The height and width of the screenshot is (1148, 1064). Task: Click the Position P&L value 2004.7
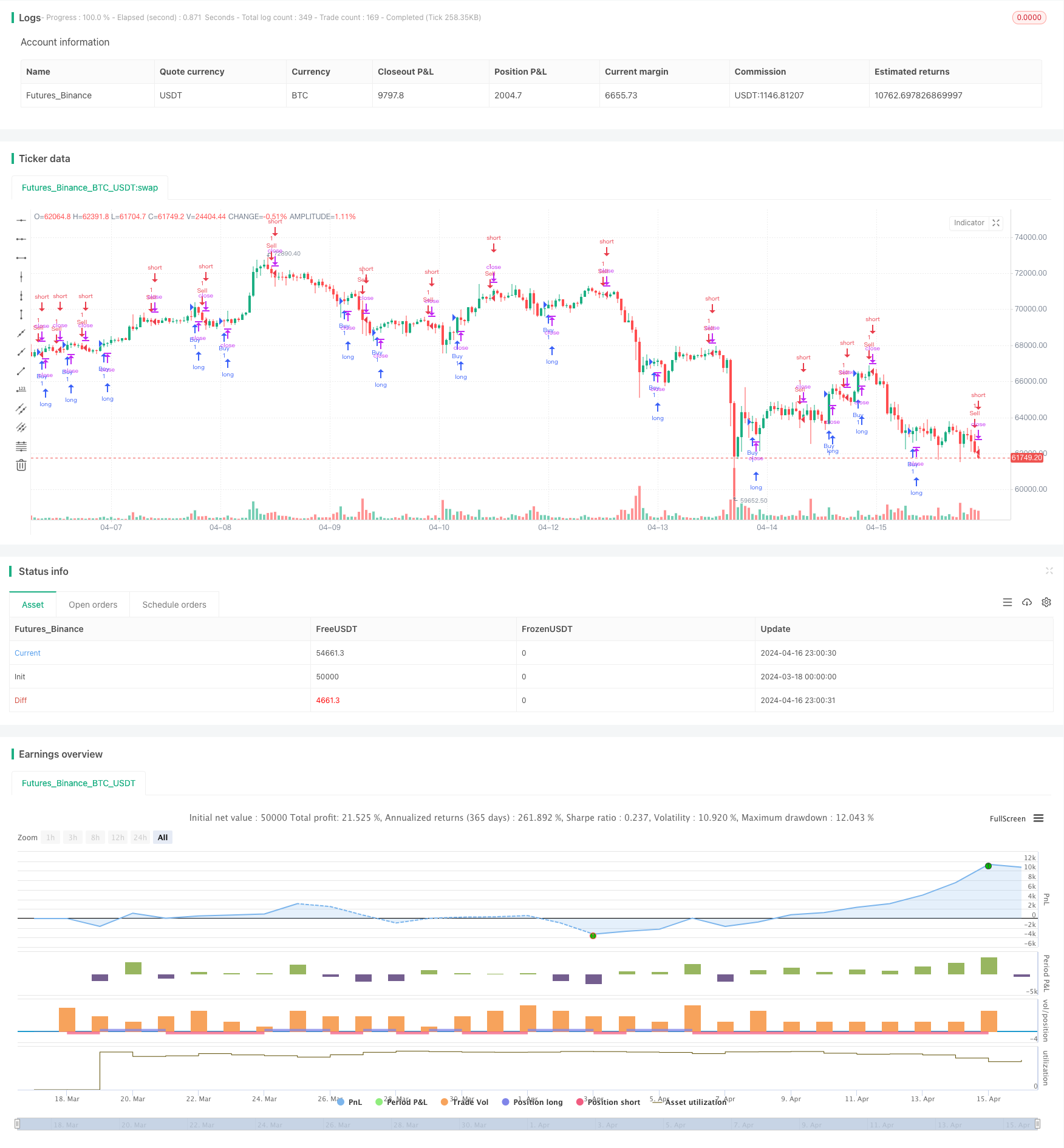click(508, 95)
